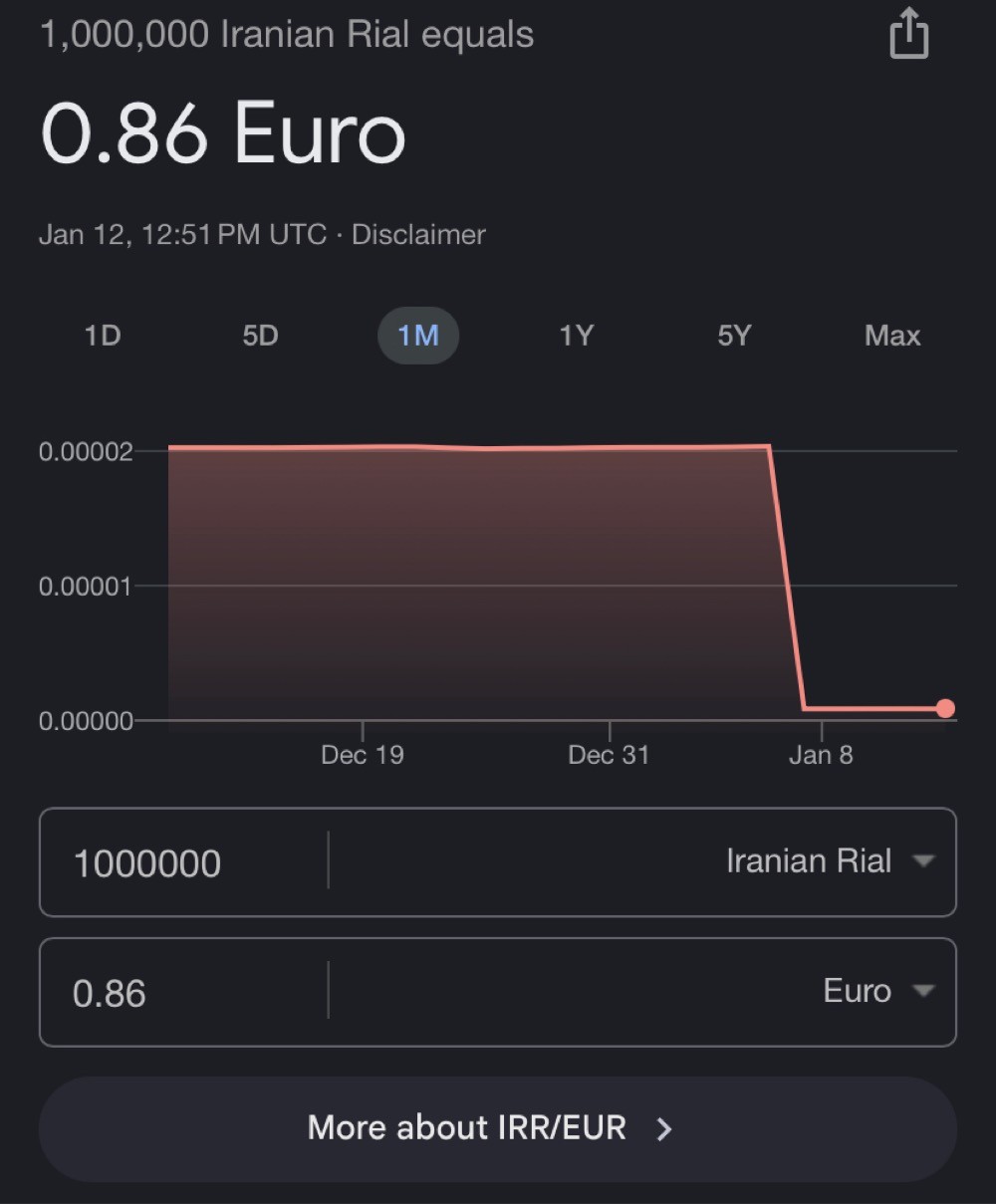Open the Disclaimer link

point(418,235)
